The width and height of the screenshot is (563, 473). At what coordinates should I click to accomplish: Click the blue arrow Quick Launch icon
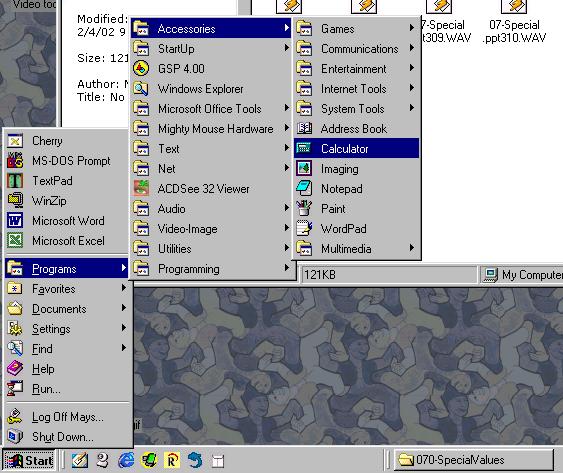[x=195, y=460]
